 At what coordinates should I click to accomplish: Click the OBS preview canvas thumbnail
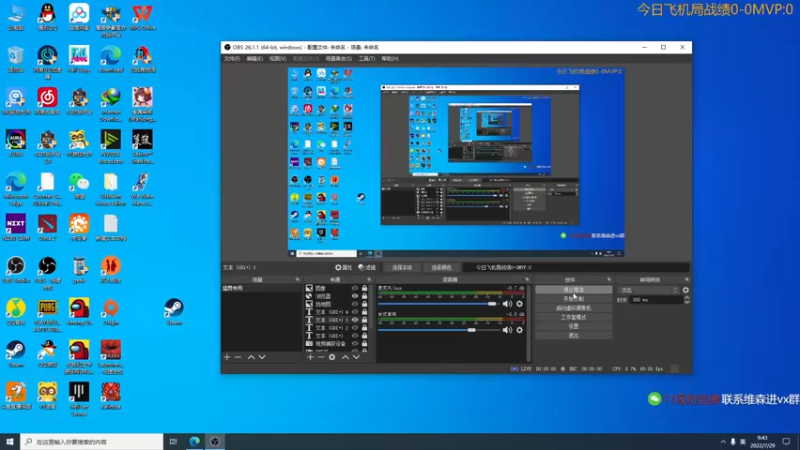pos(456,162)
